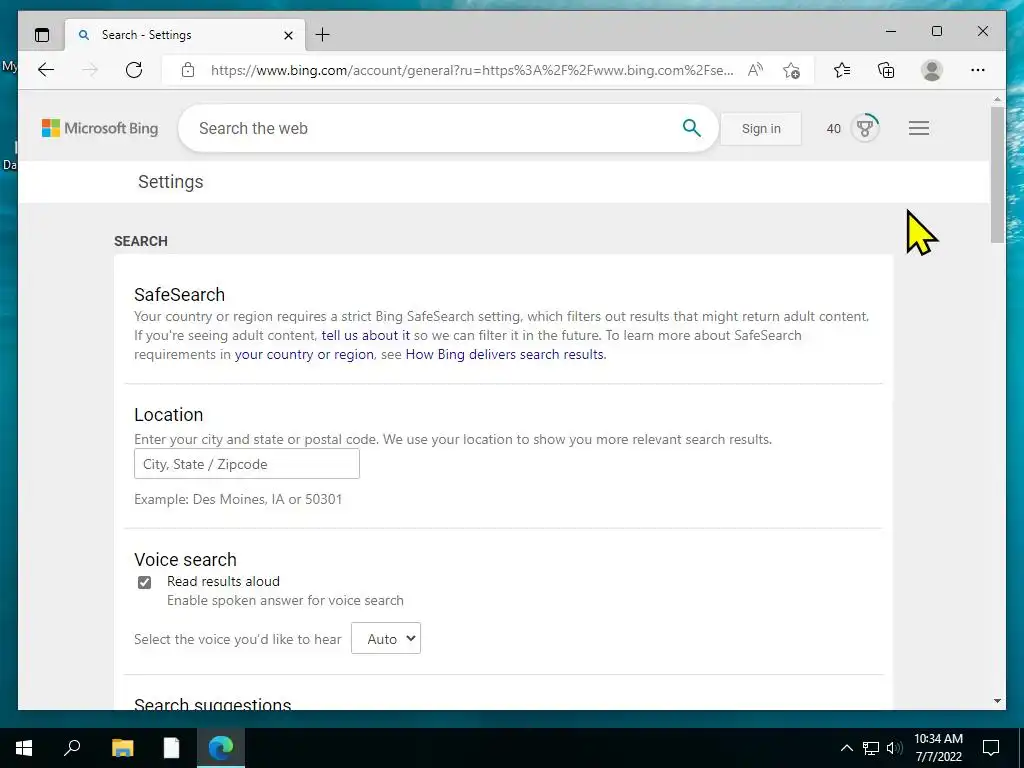The width and height of the screenshot is (1024, 768).
Task: Launch File Explorer from the taskbar
Action: click(x=122, y=748)
